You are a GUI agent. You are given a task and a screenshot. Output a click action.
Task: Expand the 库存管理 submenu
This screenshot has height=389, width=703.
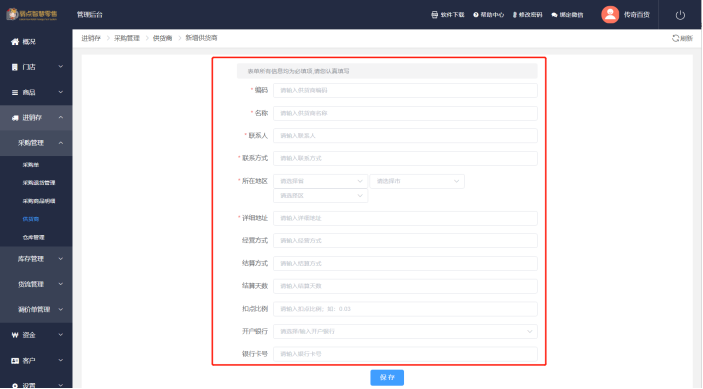pyautogui.click(x=36, y=259)
